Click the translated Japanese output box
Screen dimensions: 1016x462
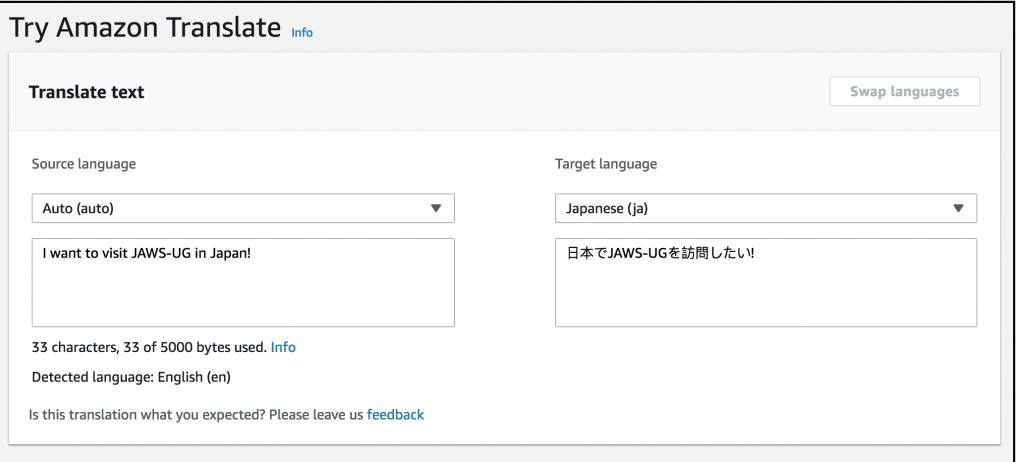(x=766, y=283)
